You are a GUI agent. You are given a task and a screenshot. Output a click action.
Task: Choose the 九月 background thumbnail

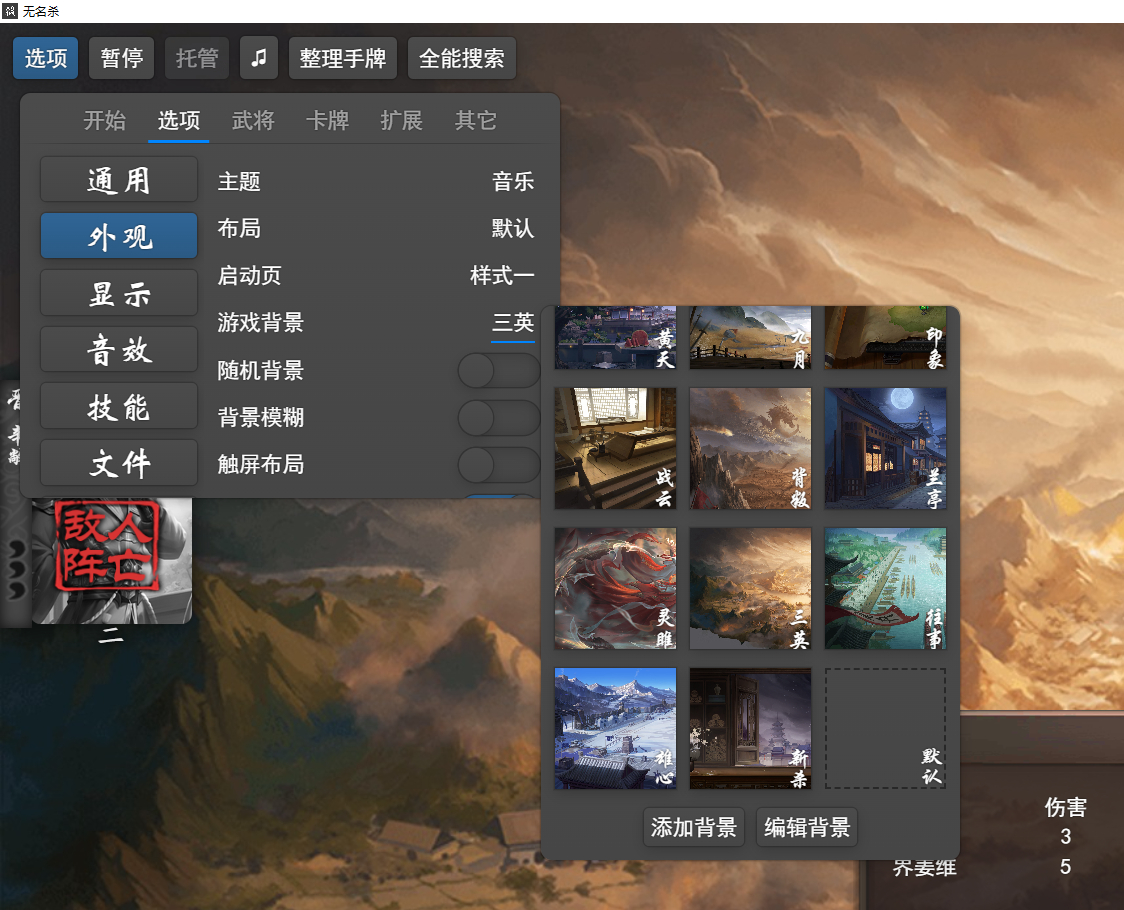(x=751, y=338)
